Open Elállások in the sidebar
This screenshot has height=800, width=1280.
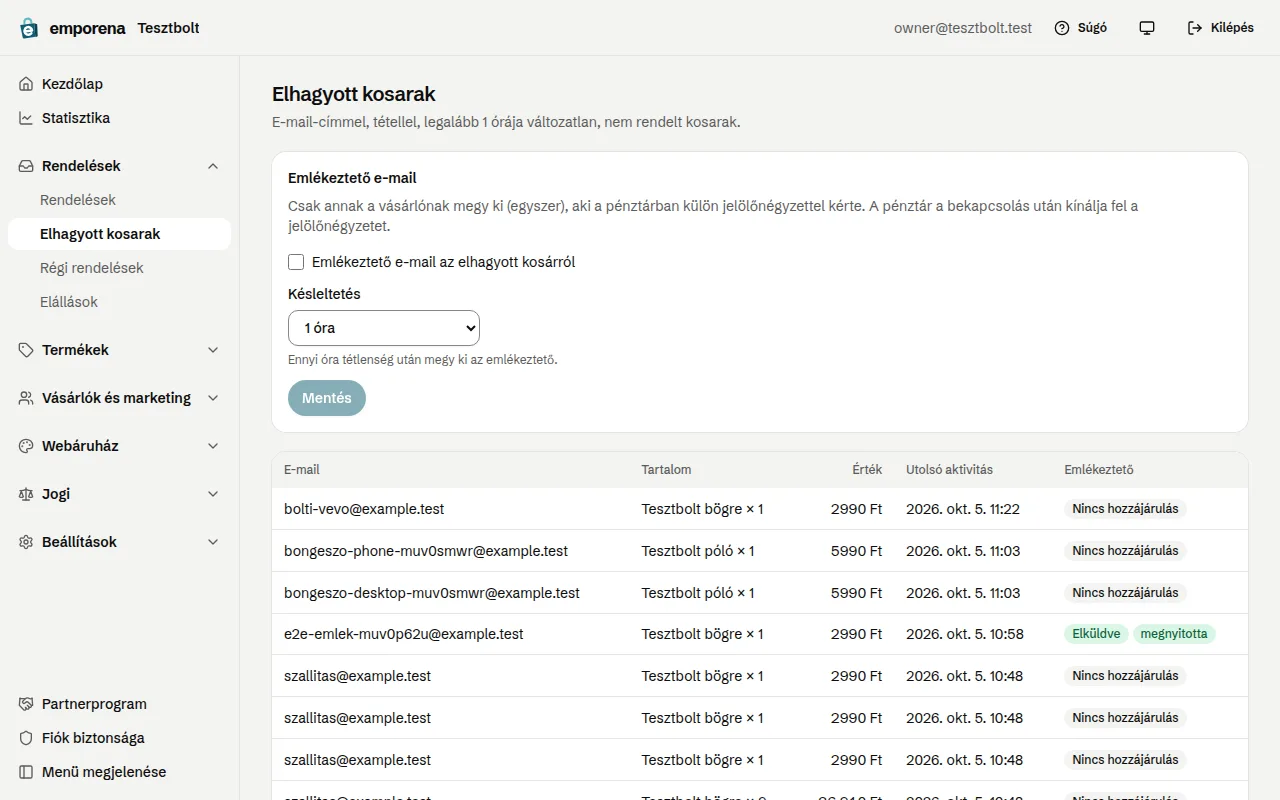tap(119, 302)
